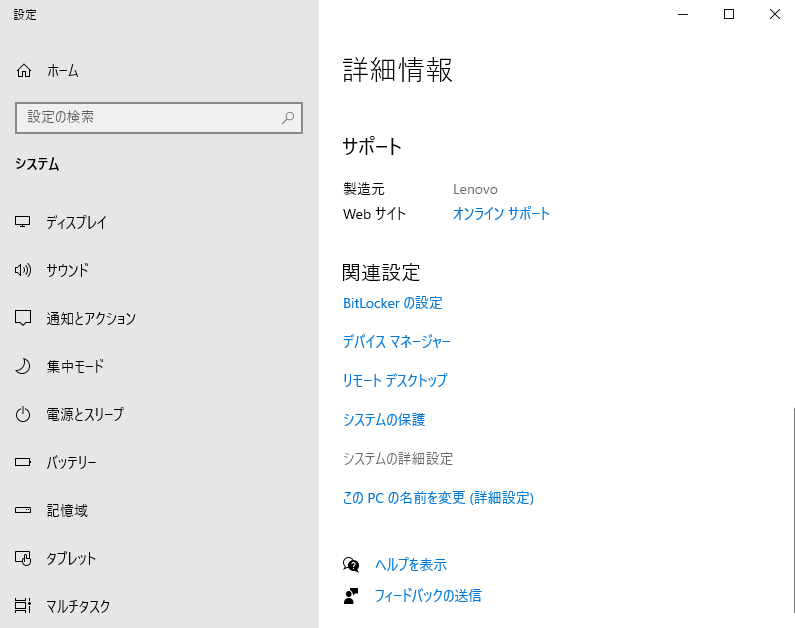This screenshot has width=795, height=628.
Task: Click the notifications speech-bubble icon
Action: (x=23, y=318)
